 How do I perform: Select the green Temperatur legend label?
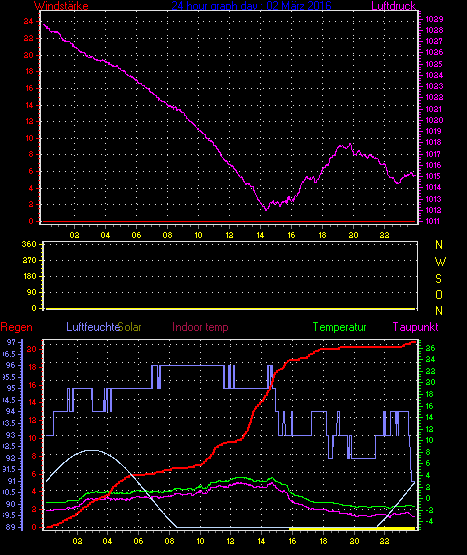[x=340, y=327]
